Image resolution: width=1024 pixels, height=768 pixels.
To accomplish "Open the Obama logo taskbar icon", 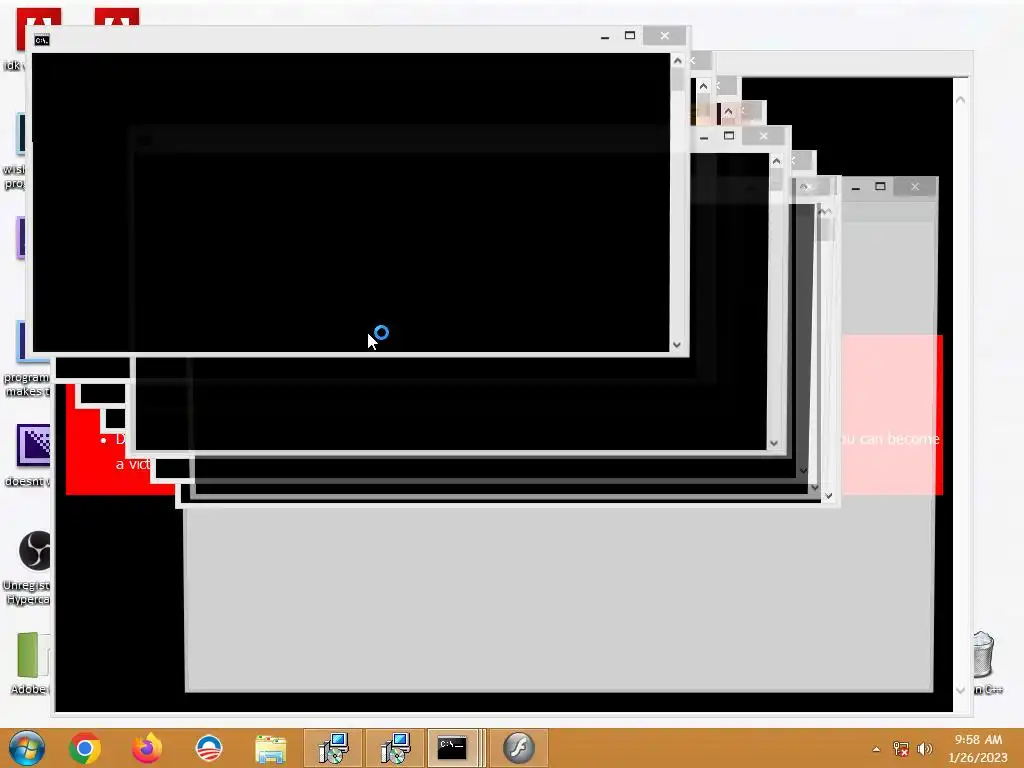I will point(209,748).
